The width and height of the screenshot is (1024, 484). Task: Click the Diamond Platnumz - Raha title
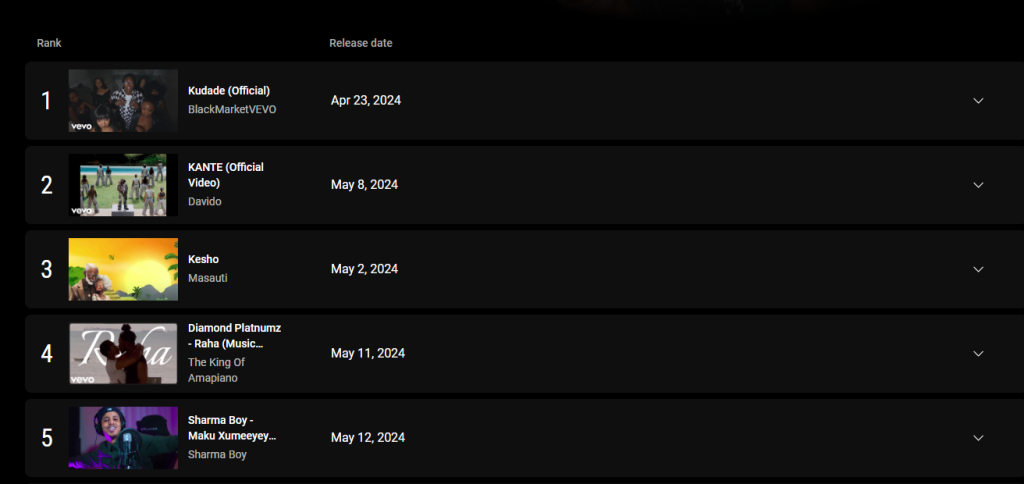[x=234, y=336]
